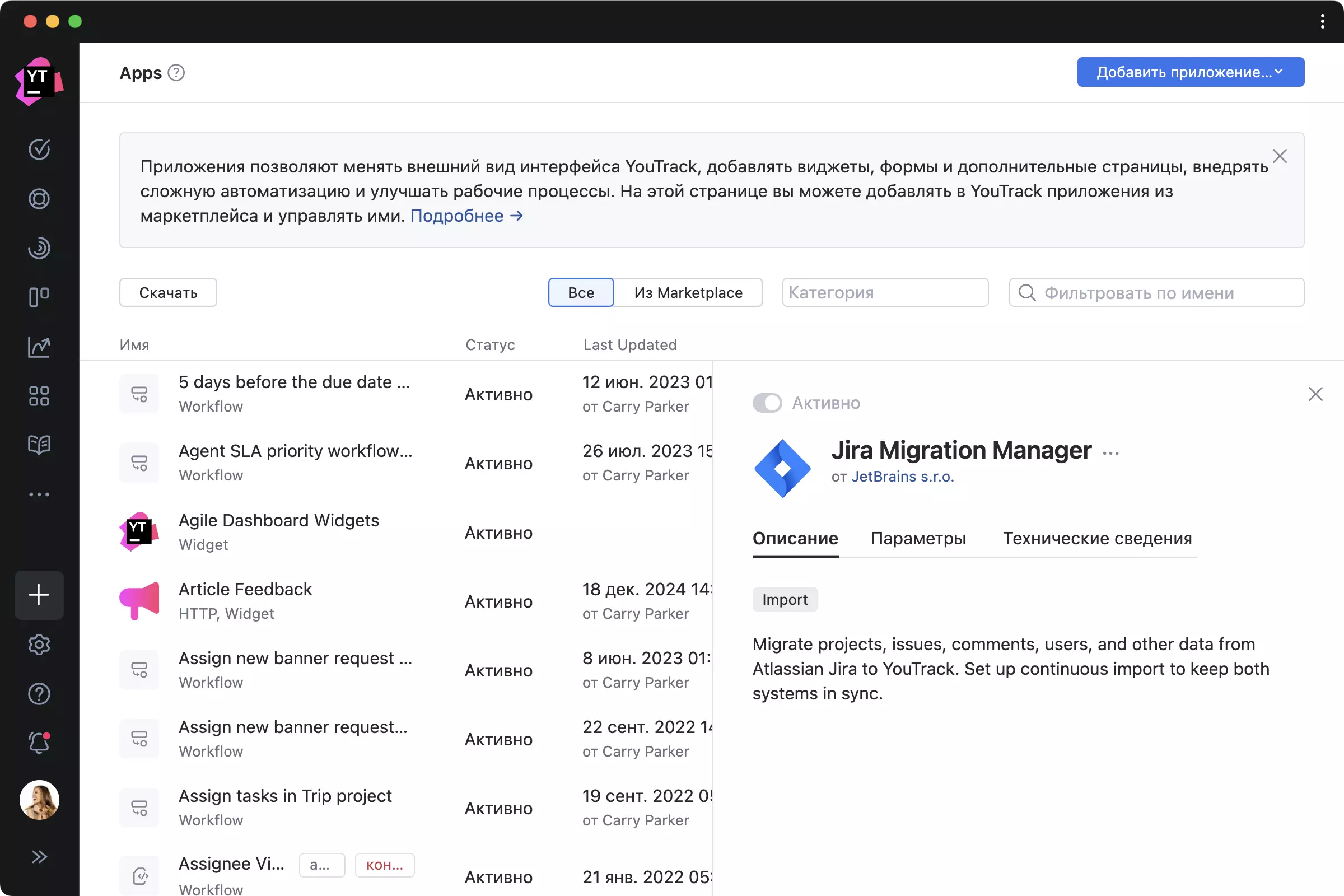
Task: Open the "Категория" dropdown field
Action: point(885,292)
